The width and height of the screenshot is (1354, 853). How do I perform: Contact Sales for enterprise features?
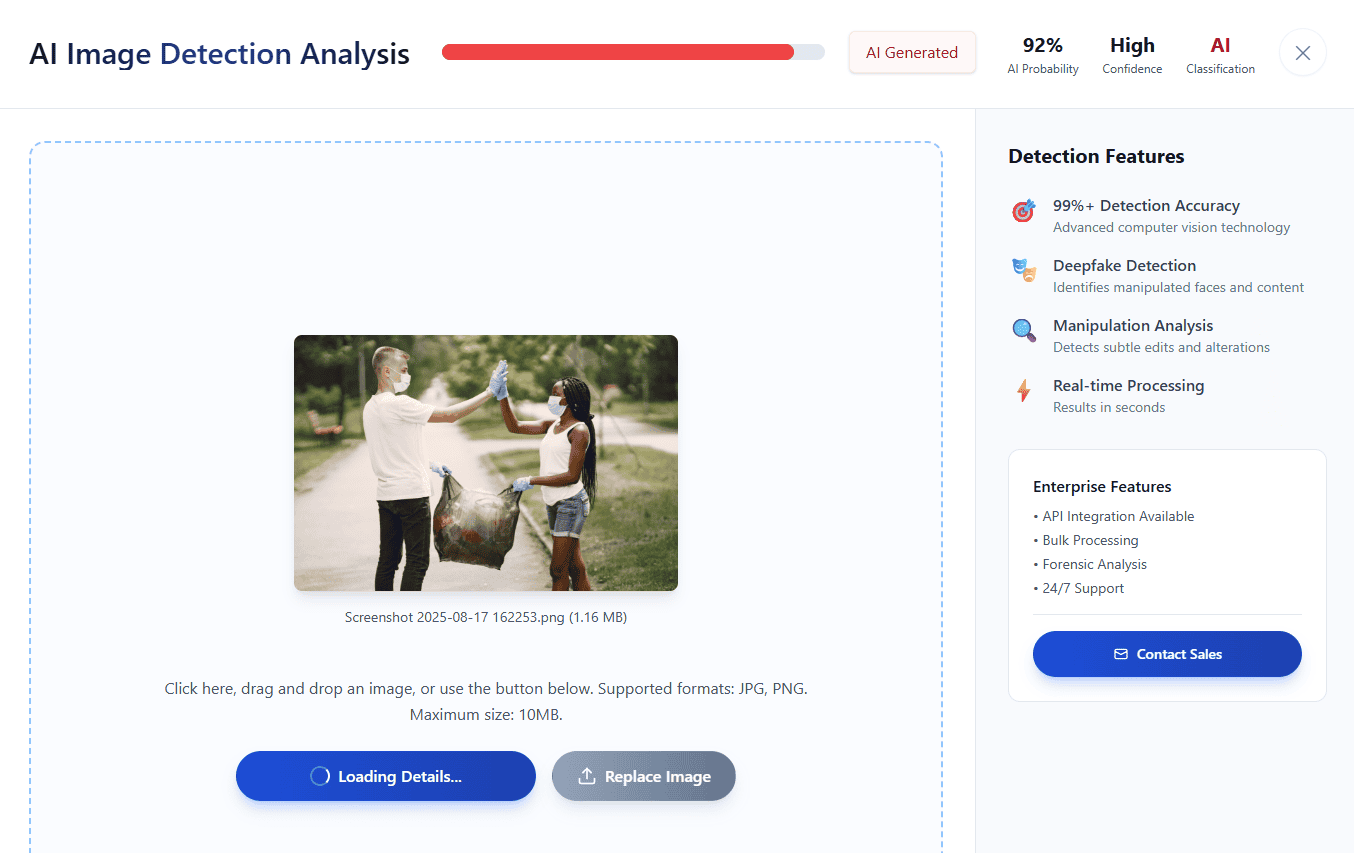(x=1167, y=654)
